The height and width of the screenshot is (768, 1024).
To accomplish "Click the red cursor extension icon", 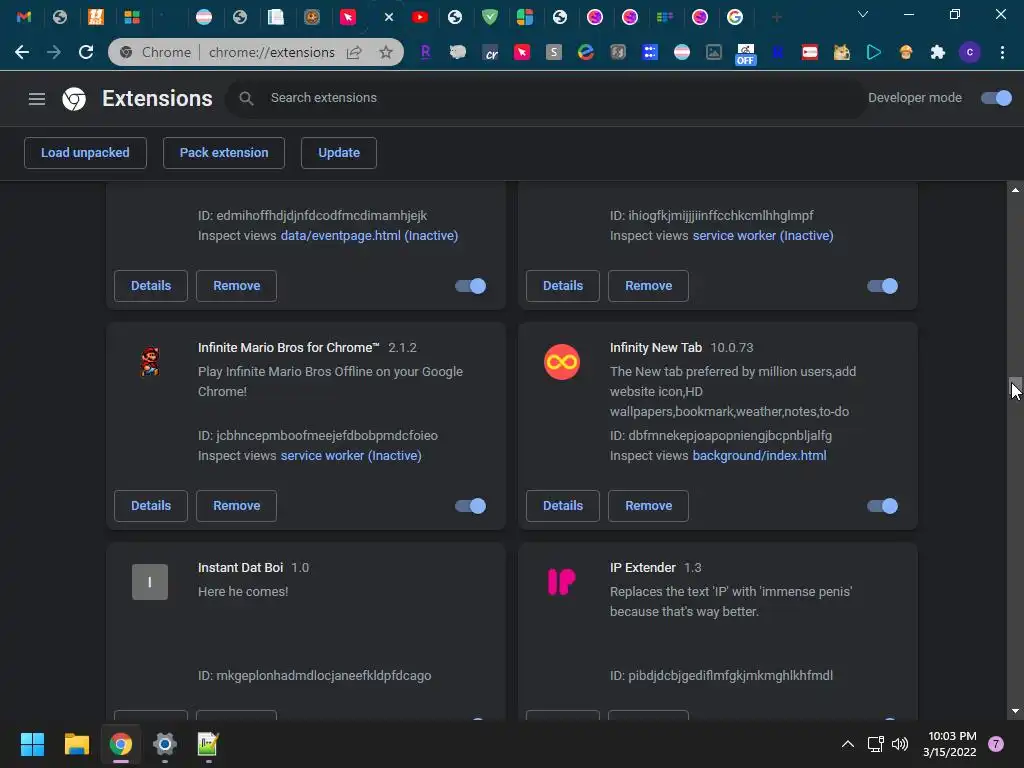I will click(x=522, y=52).
